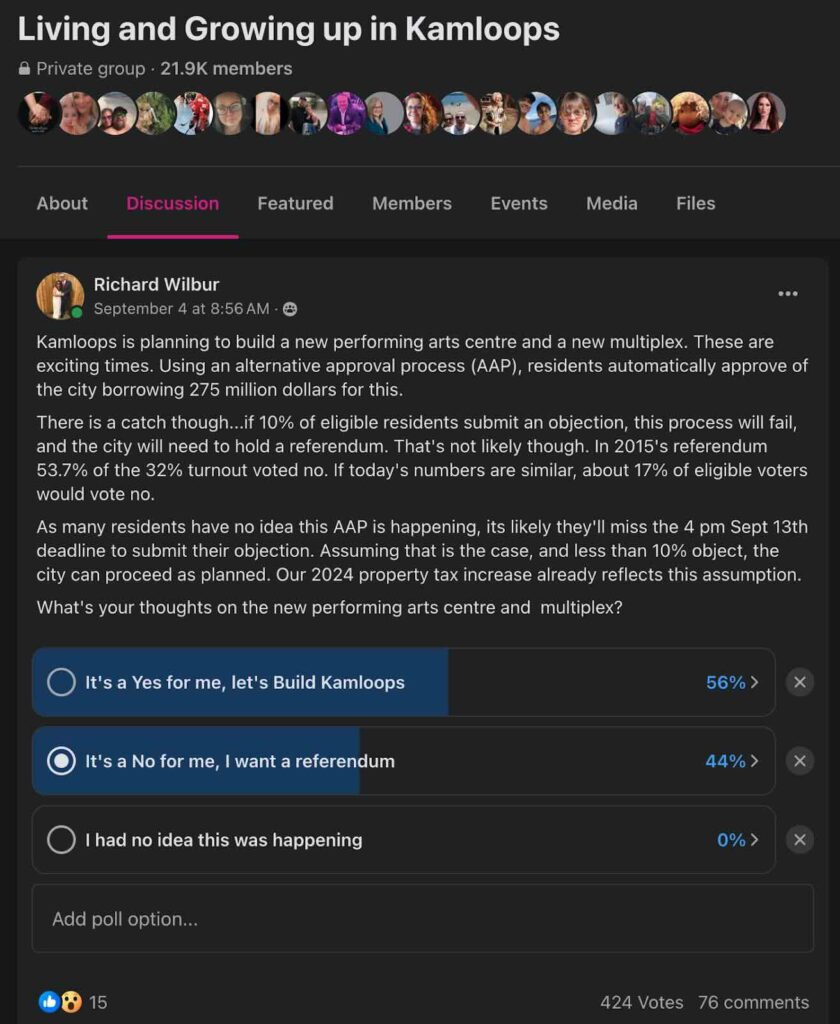This screenshot has width=840, height=1024.
Task: Remove the 'No, I want a referendum' option
Action: 799,761
